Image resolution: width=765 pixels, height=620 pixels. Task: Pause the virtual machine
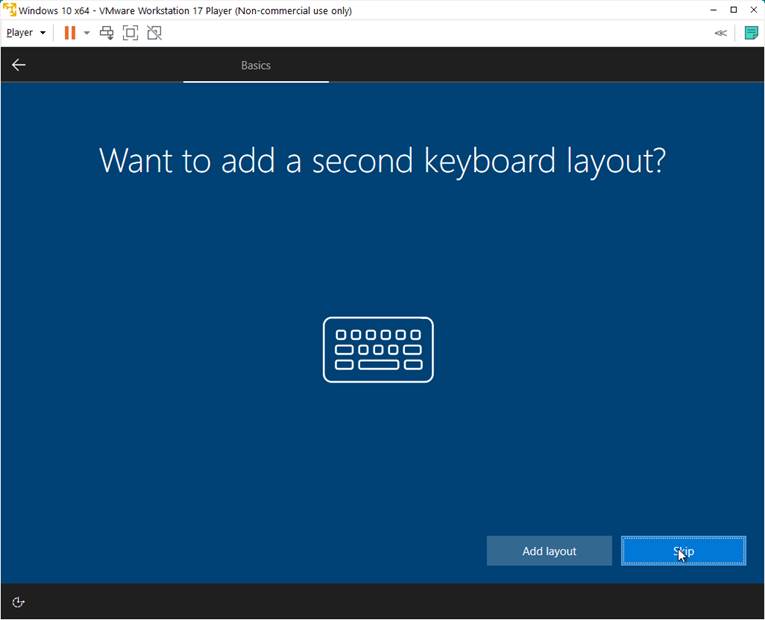pyautogui.click(x=70, y=33)
